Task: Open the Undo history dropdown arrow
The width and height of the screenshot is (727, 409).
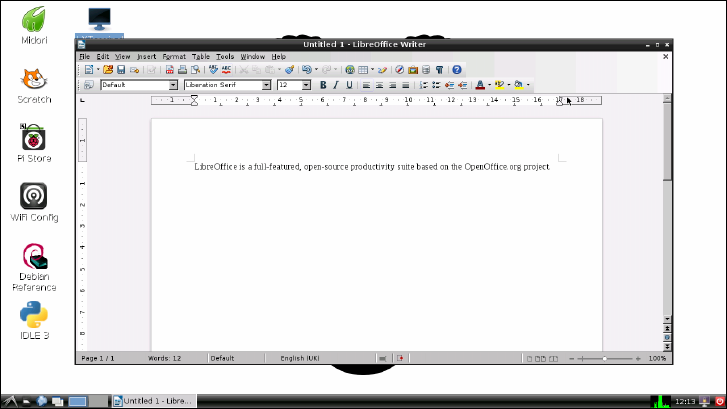Action: point(316,70)
